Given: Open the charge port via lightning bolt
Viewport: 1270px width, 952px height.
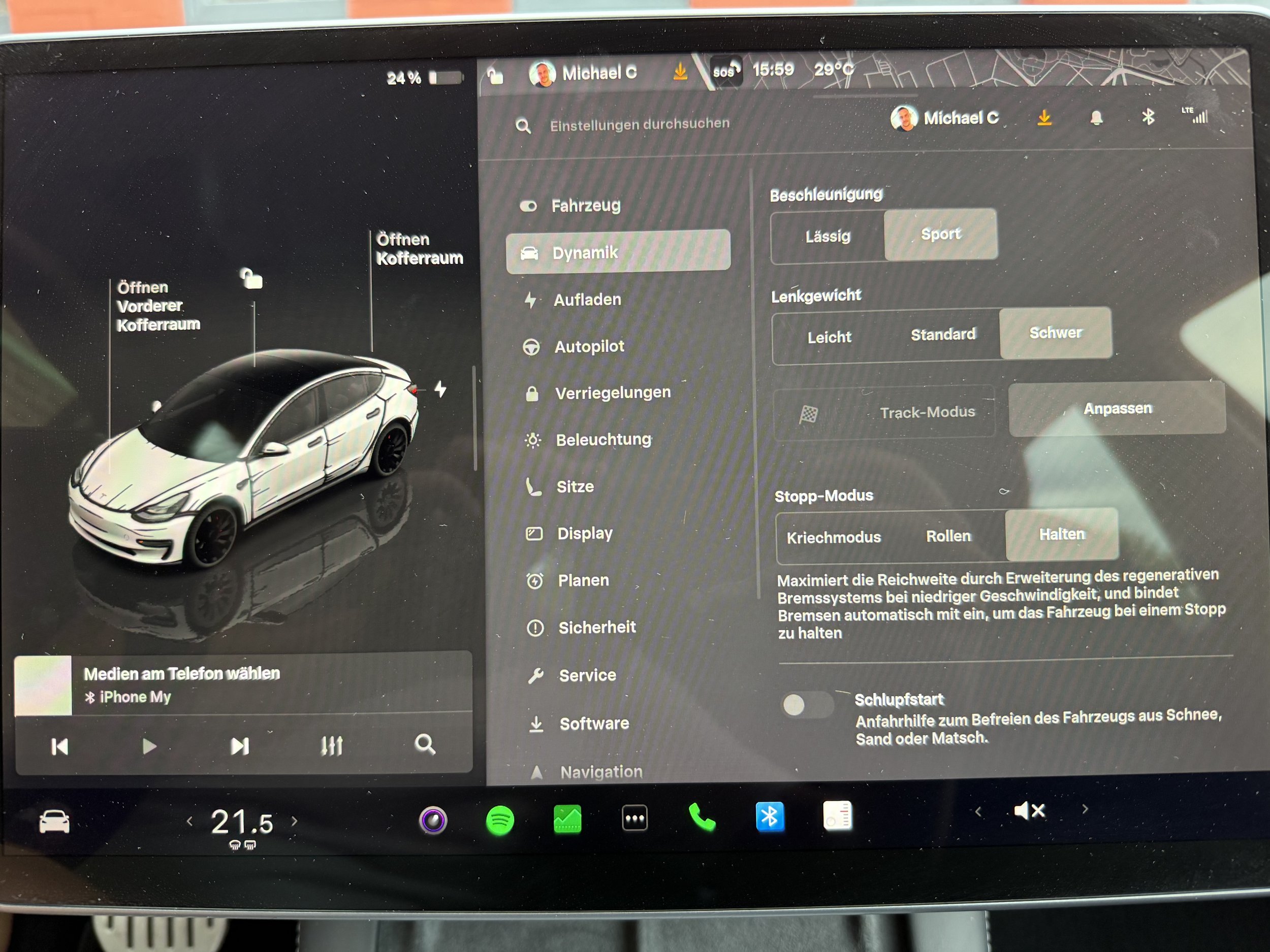Looking at the screenshot, I should (440, 389).
